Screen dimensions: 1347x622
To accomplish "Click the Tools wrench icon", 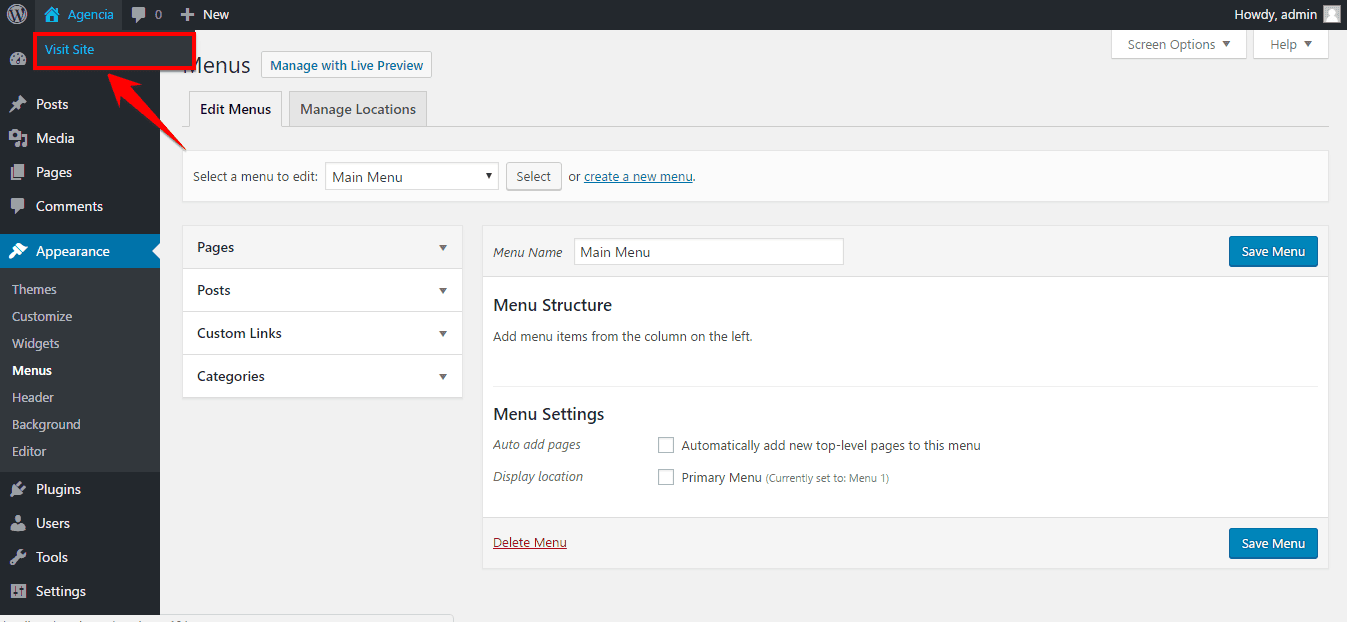I will (x=18, y=557).
